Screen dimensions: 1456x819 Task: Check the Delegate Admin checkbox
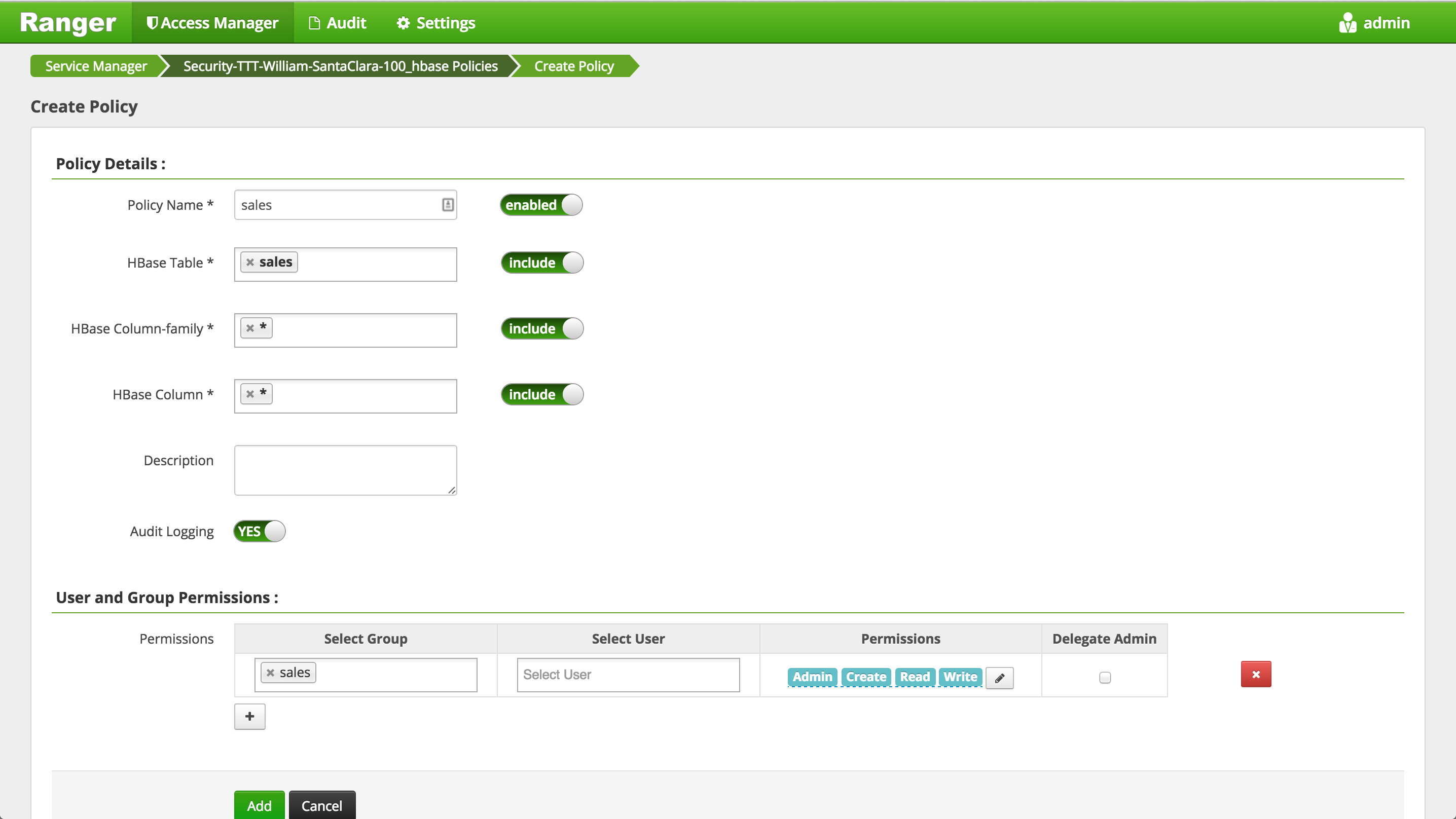coord(1105,677)
